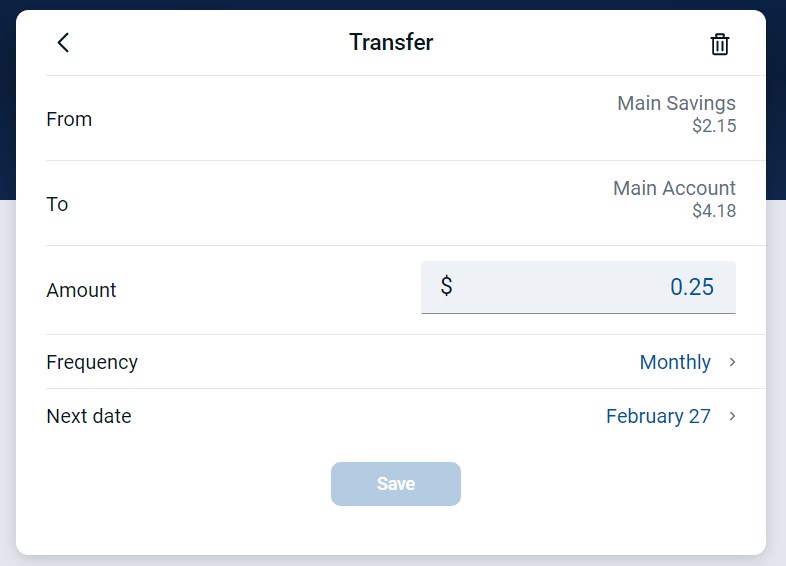Image resolution: width=786 pixels, height=566 pixels.
Task: Go back using the left arrow icon
Action: point(63,43)
